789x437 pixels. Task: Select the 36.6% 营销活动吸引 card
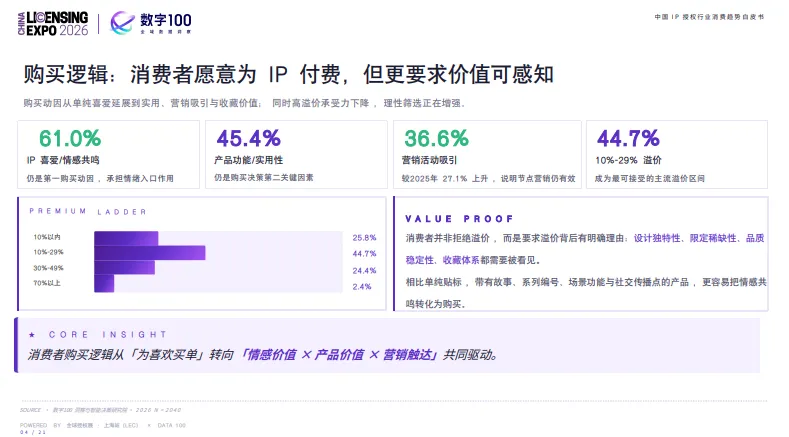click(x=487, y=155)
